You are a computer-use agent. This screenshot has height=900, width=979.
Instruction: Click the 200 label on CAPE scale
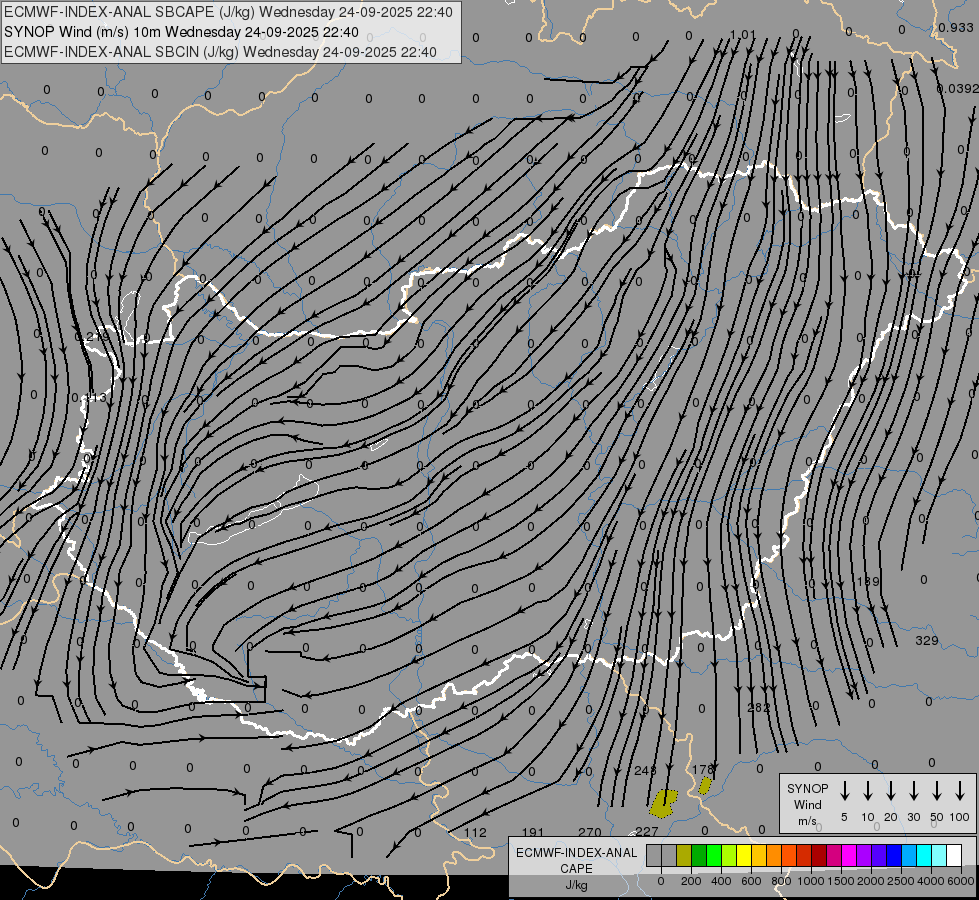691,881
